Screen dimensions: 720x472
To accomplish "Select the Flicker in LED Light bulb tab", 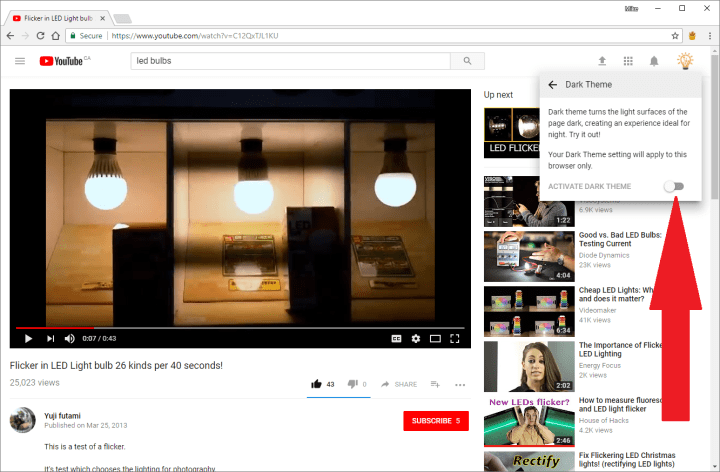I will (x=55, y=18).
